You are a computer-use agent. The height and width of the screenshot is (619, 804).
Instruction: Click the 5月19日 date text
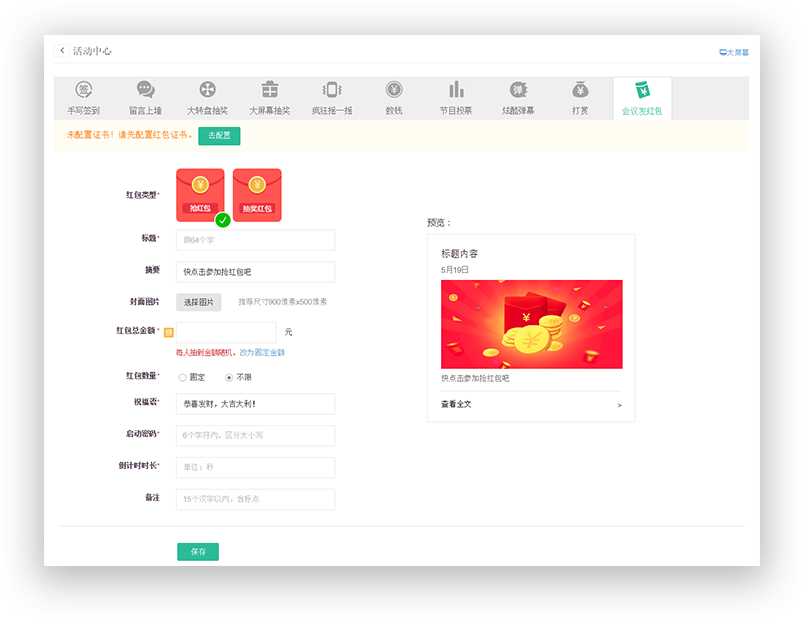(455, 270)
